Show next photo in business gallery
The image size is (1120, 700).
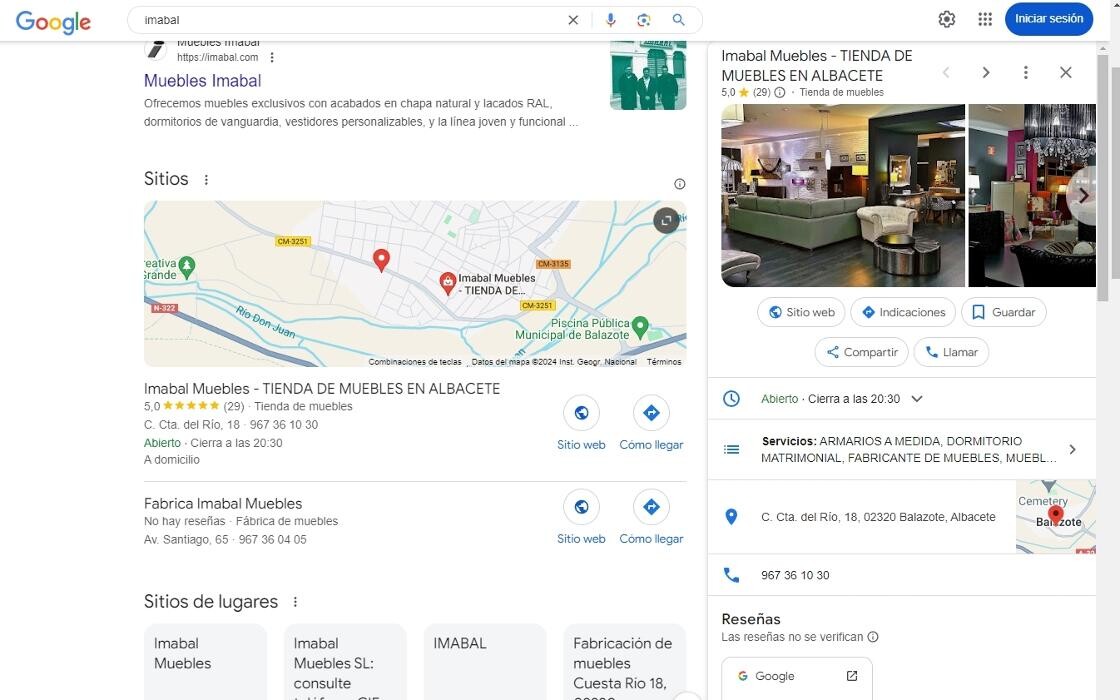pyautogui.click(x=1081, y=196)
